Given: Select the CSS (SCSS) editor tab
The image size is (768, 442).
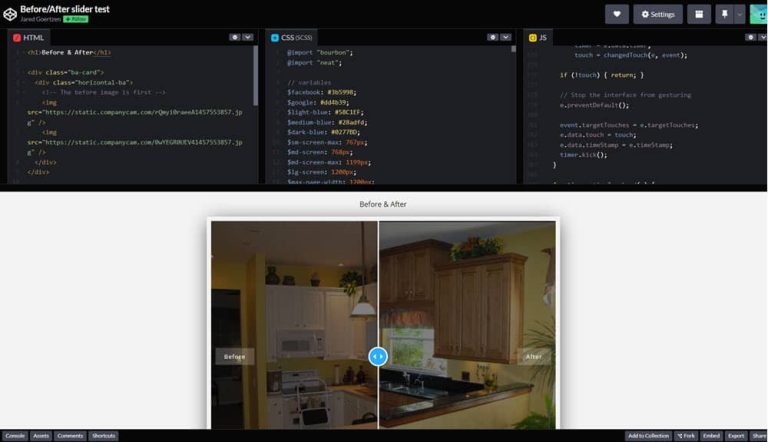Looking at the screenshot, I should pos(292,37).
